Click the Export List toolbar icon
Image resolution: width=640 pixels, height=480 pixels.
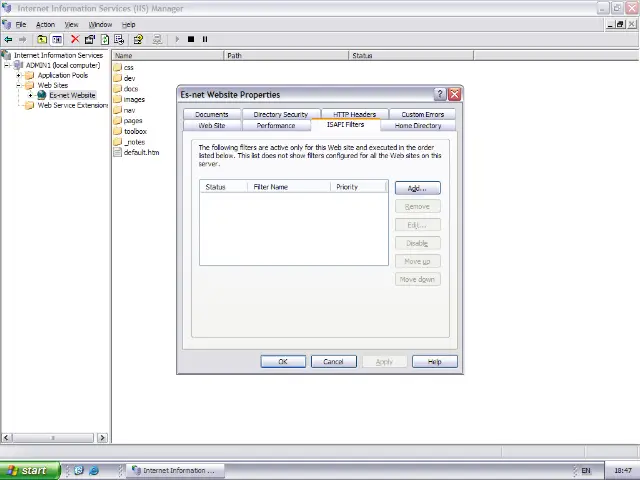tap(119, 39)
